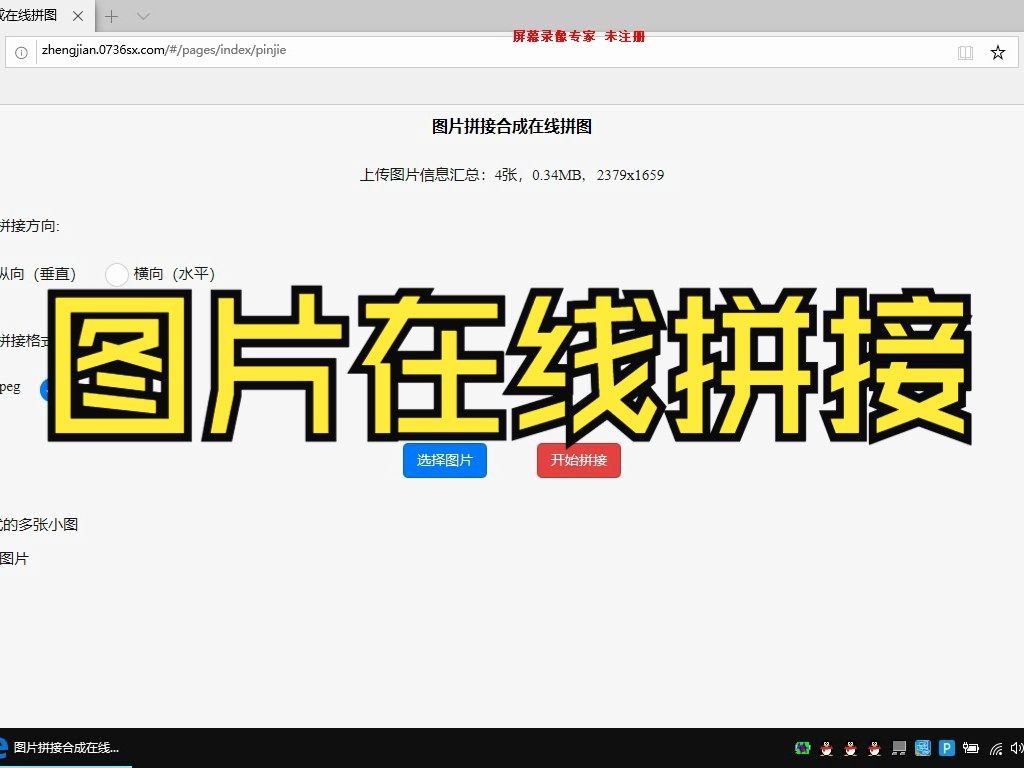This screenshot has width=1024, height=768.
Task: Click the blue P icon in system tray
Action: click(x=946, y=748)
